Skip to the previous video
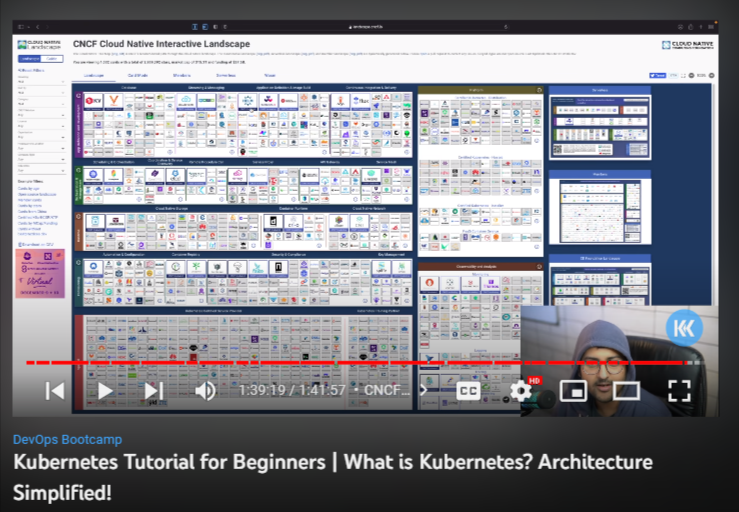The image size is (739, 512). point(55,391)
